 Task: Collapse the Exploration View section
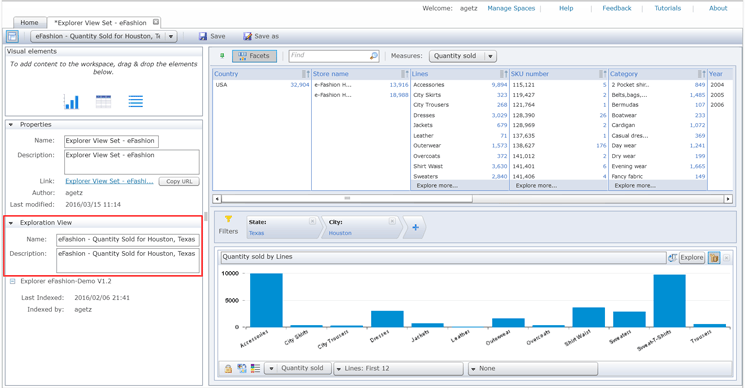pos(11,223)
